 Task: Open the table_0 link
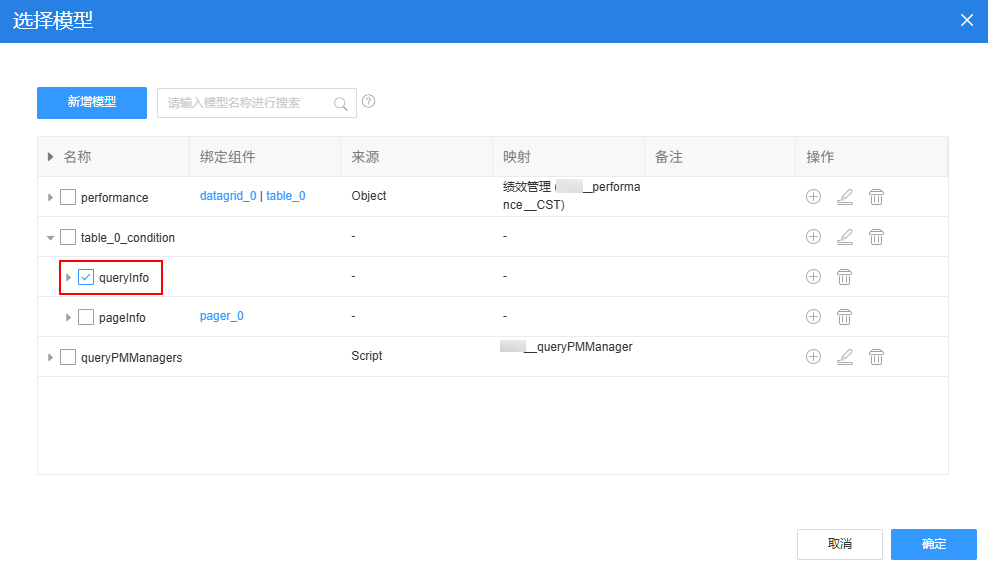[x=285, y=196]
